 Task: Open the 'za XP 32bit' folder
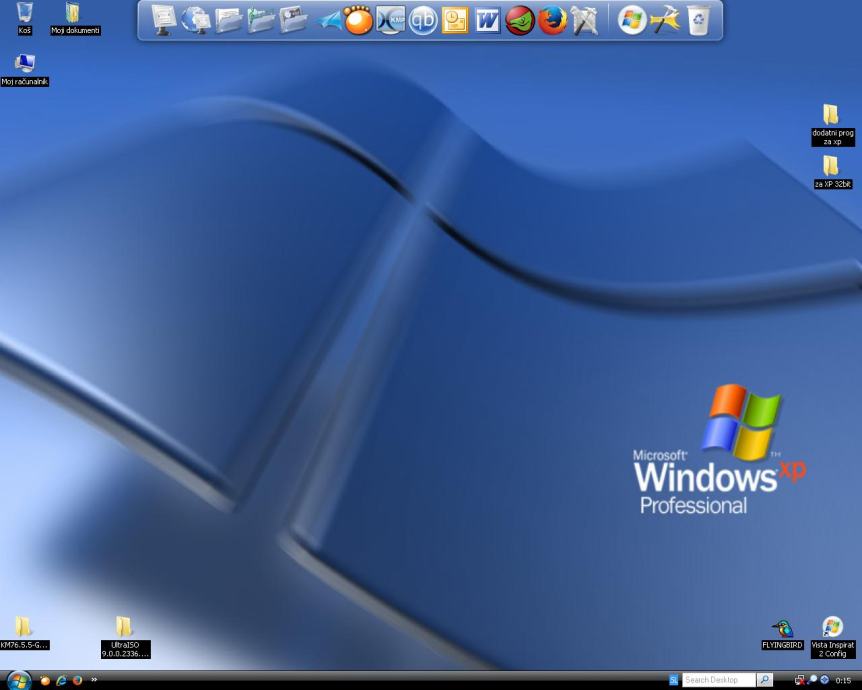[832, 172]
